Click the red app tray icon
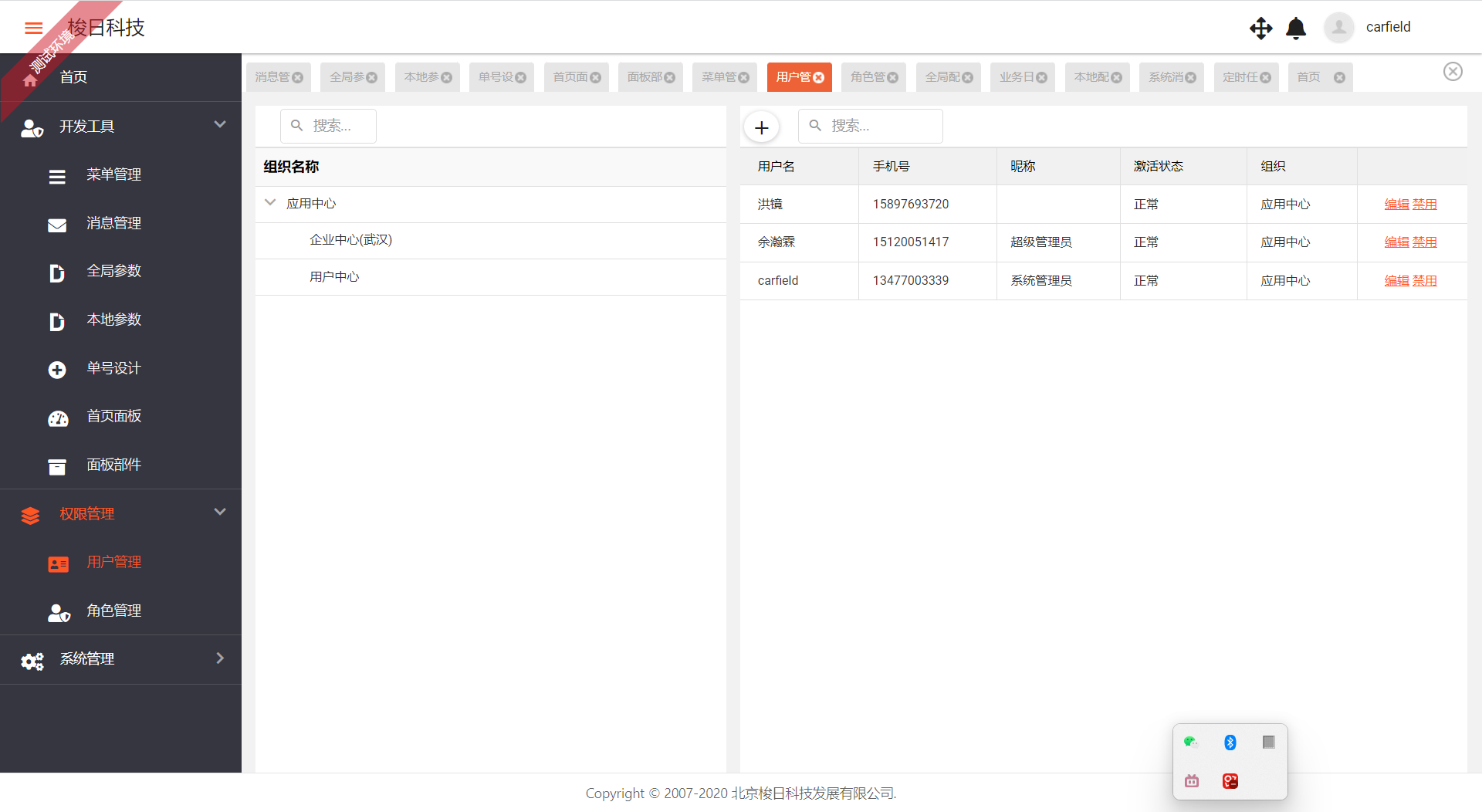Screen dimensions: 1482x812 (1230, 781)
